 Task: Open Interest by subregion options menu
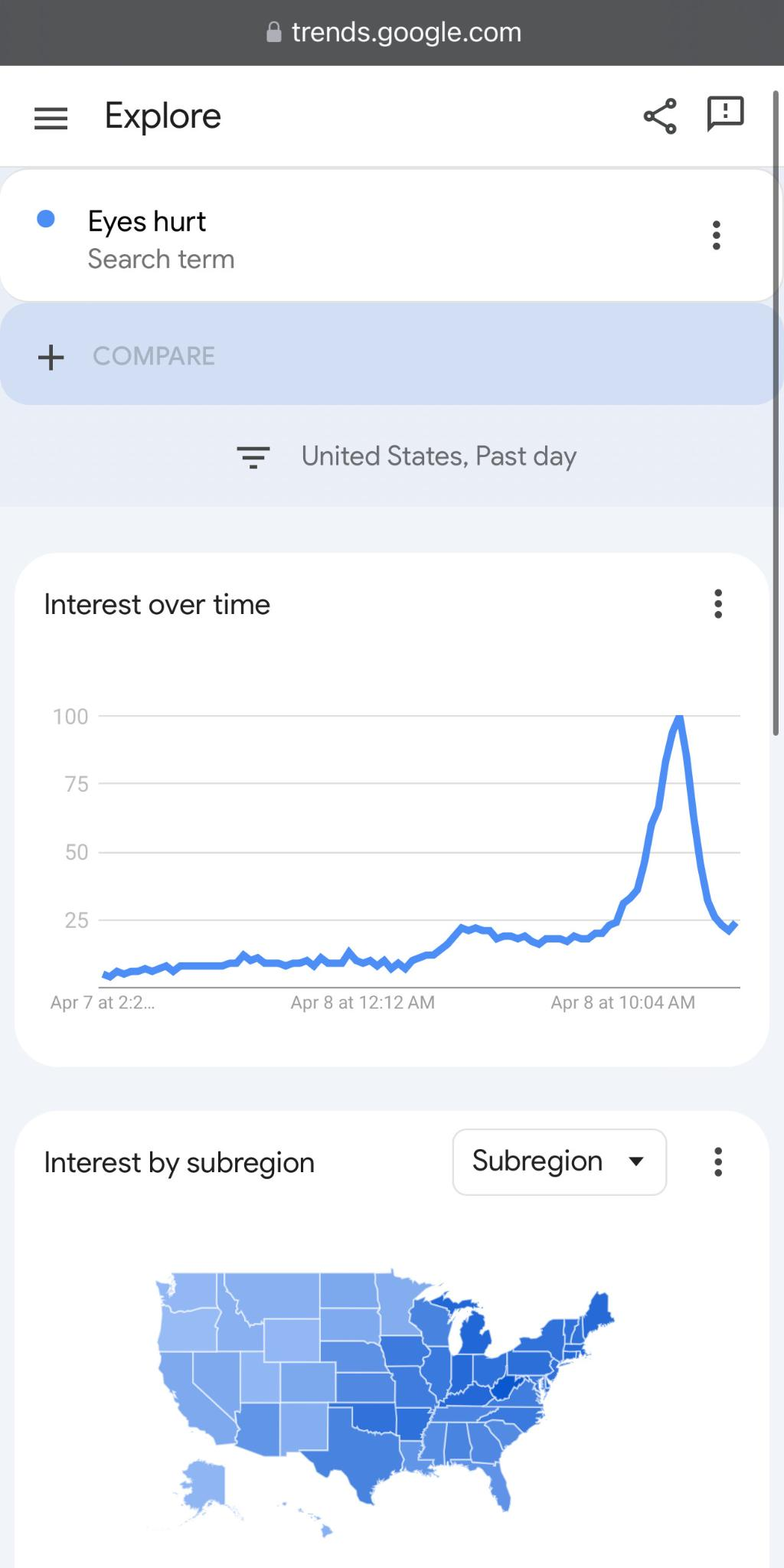pos(718,1161)
